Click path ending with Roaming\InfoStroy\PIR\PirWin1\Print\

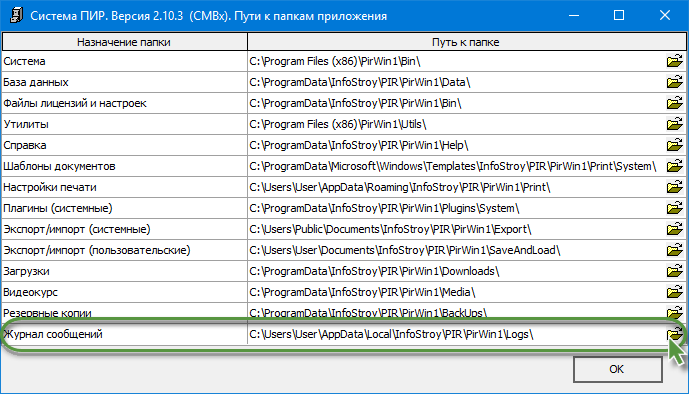(400, 187)
